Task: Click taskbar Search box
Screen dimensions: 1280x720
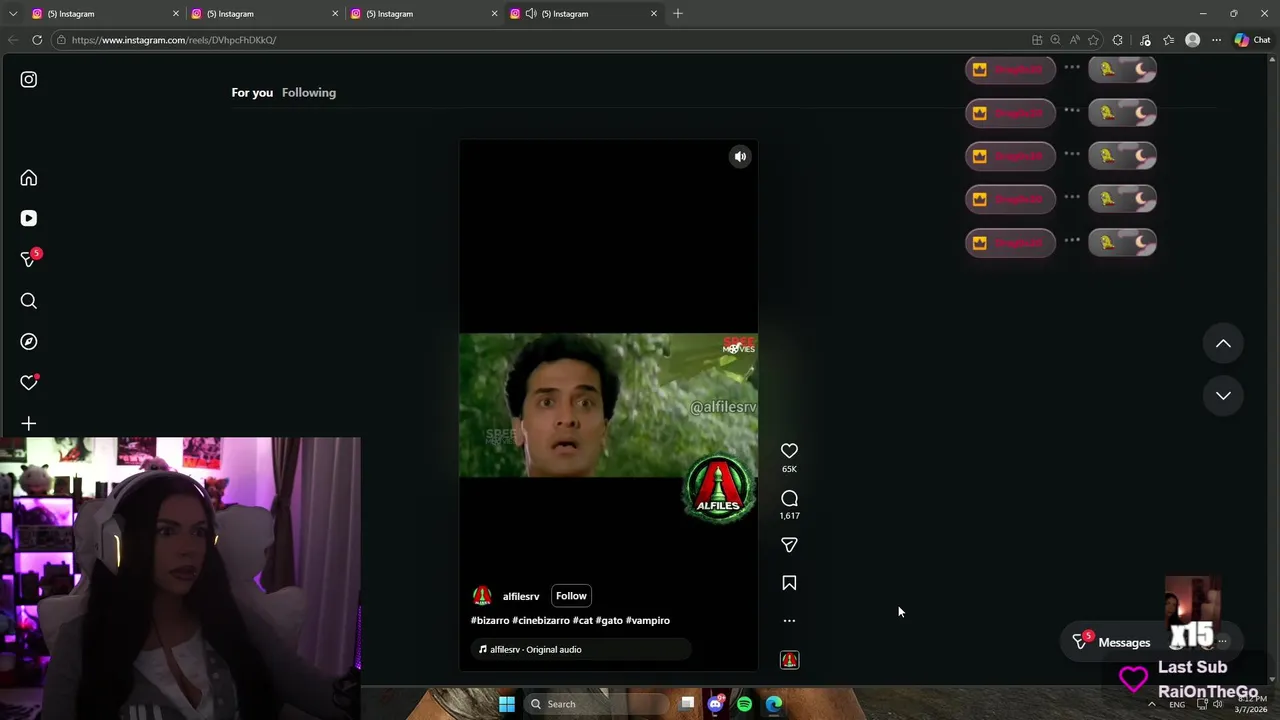Action: click(x=595, y=704)
